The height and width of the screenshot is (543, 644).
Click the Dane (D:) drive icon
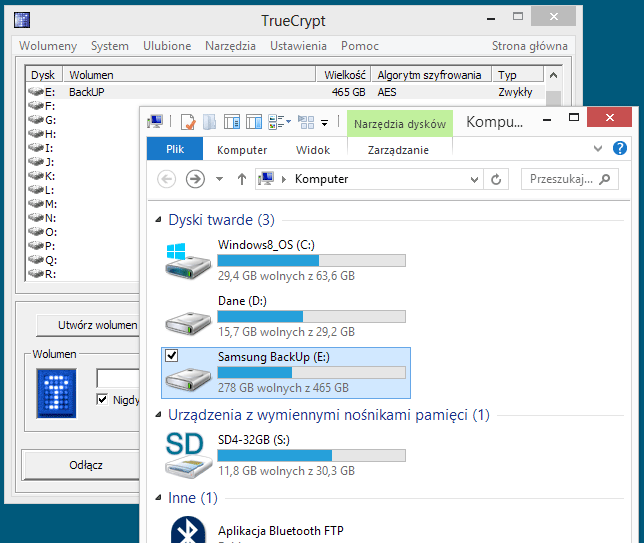click(188, 323)
